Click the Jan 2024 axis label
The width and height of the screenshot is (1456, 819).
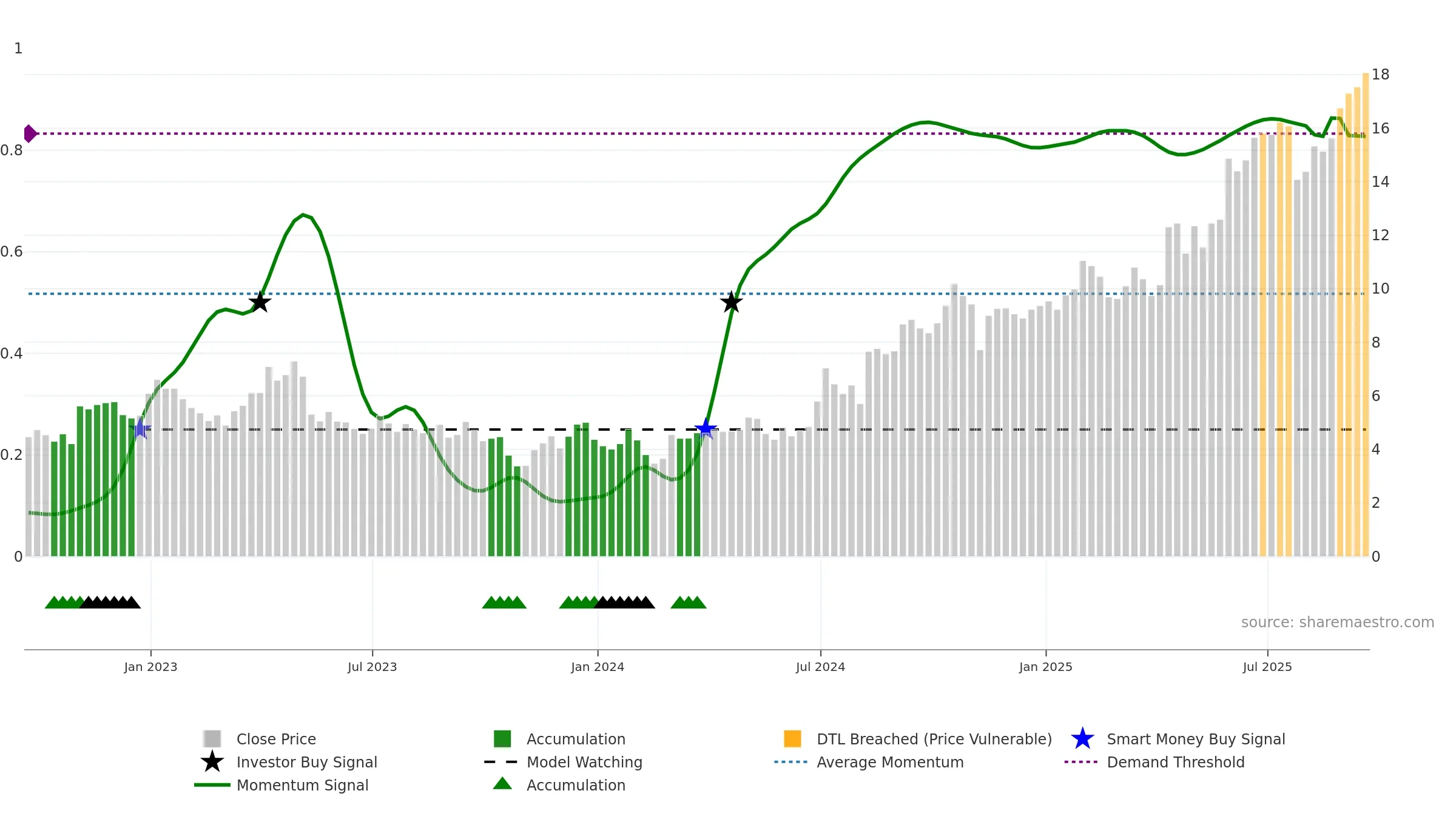tap(598, 667)
